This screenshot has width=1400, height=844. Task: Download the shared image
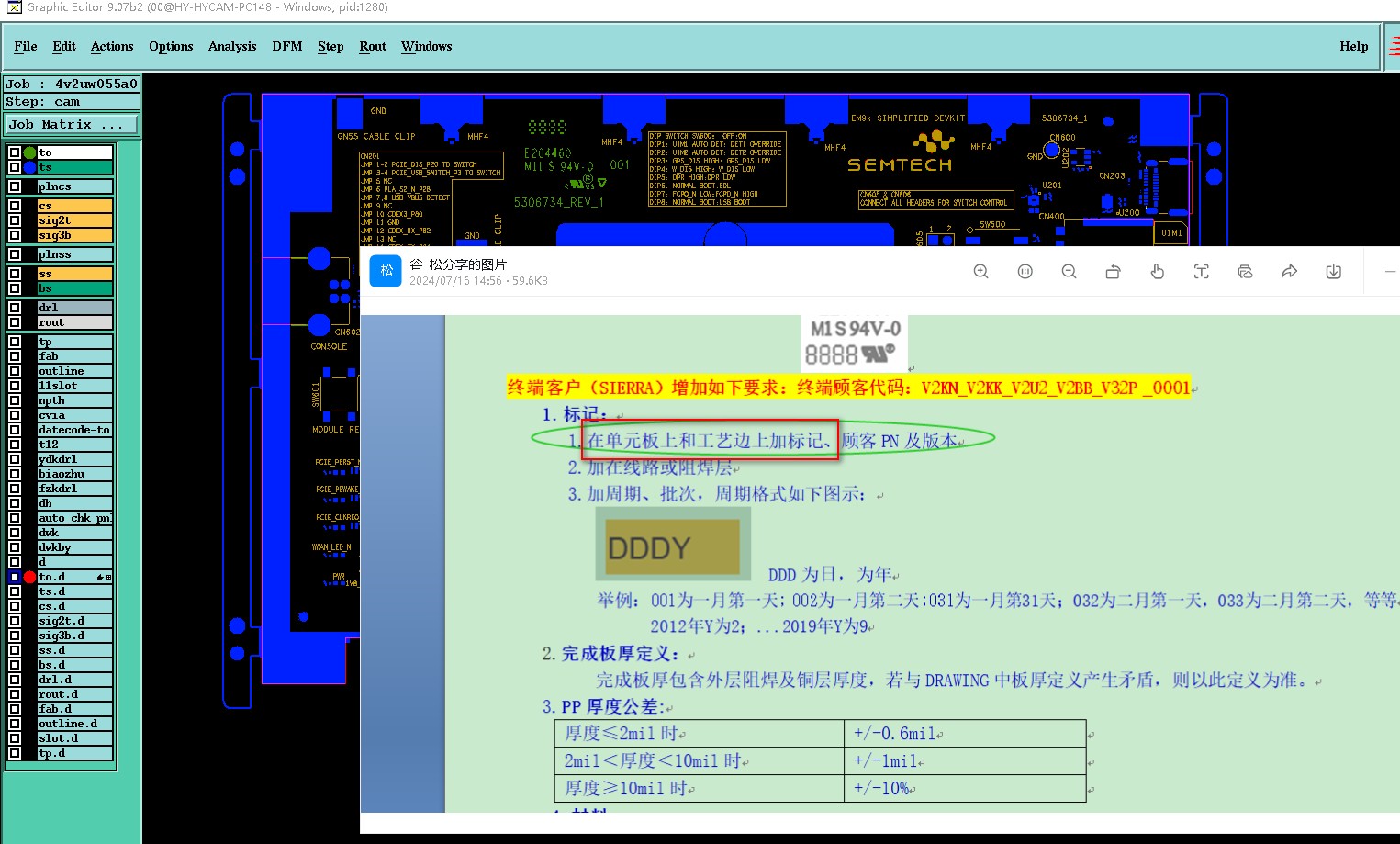(x=1334, y=272)
